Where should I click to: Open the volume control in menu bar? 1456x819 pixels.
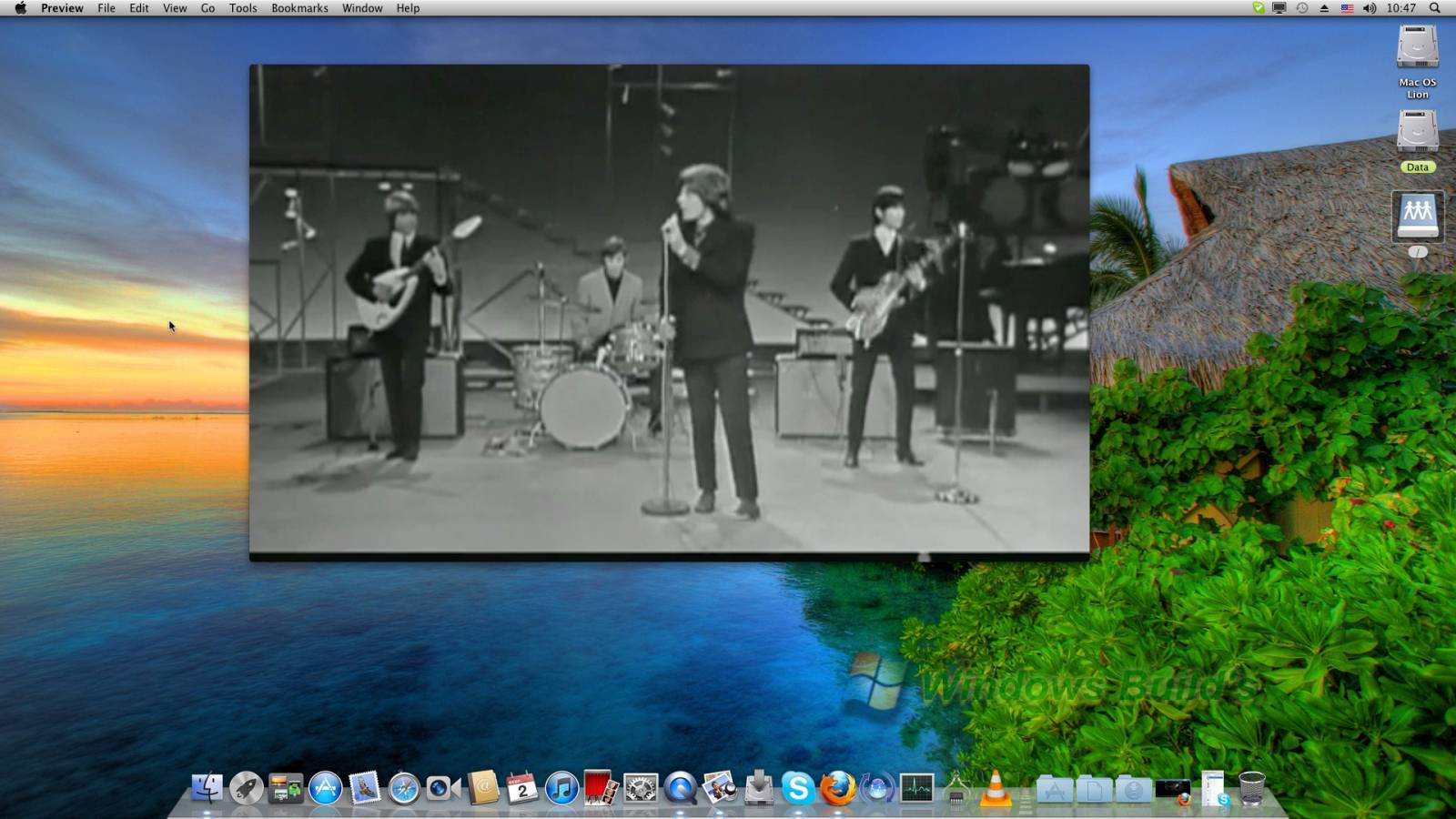pos(1370,8)
